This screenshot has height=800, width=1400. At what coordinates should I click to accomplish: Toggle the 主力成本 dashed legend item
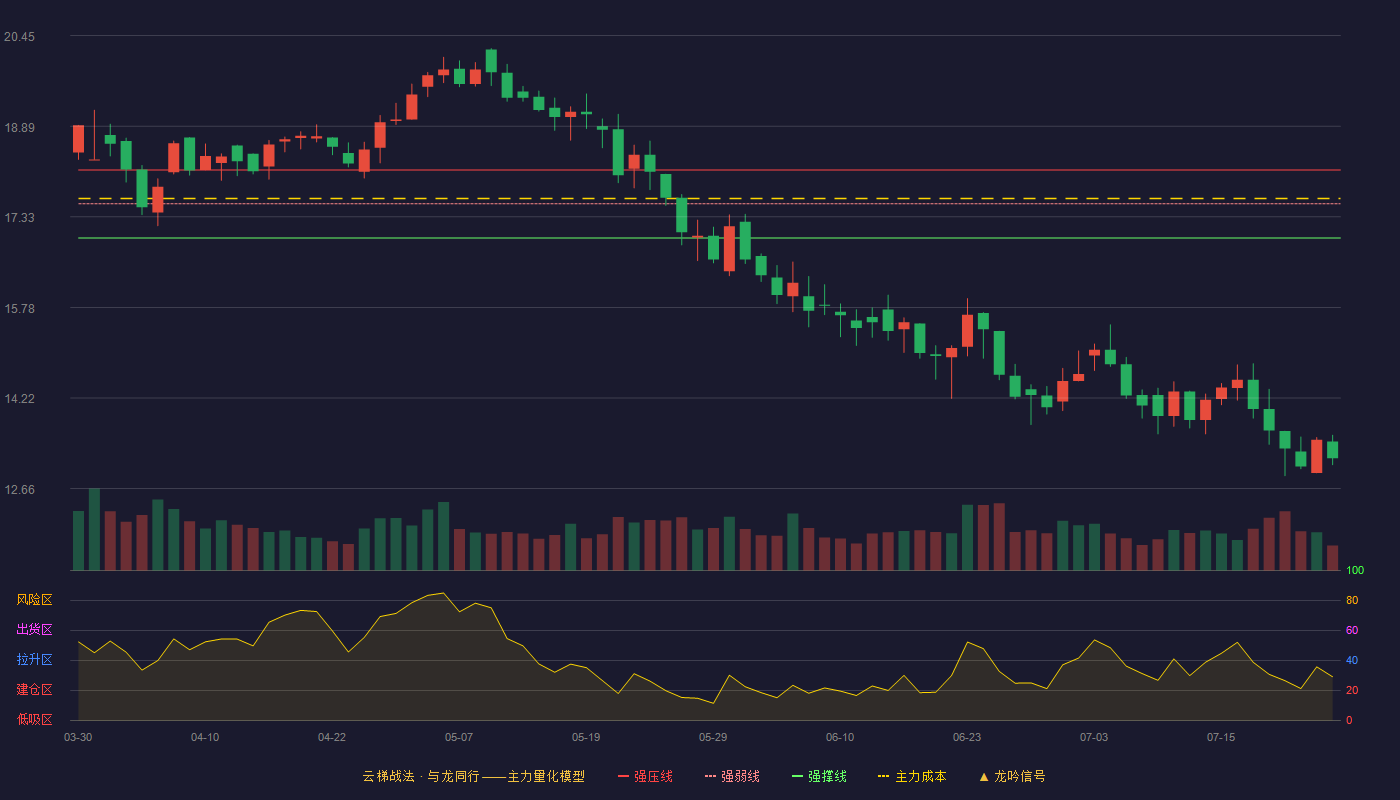(911, 776)
